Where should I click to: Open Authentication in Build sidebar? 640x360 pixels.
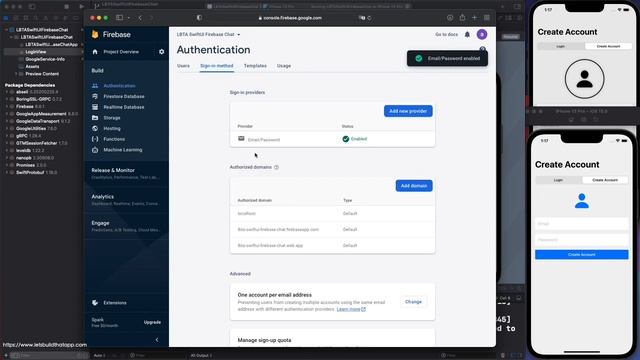click(x=119, y=86)
